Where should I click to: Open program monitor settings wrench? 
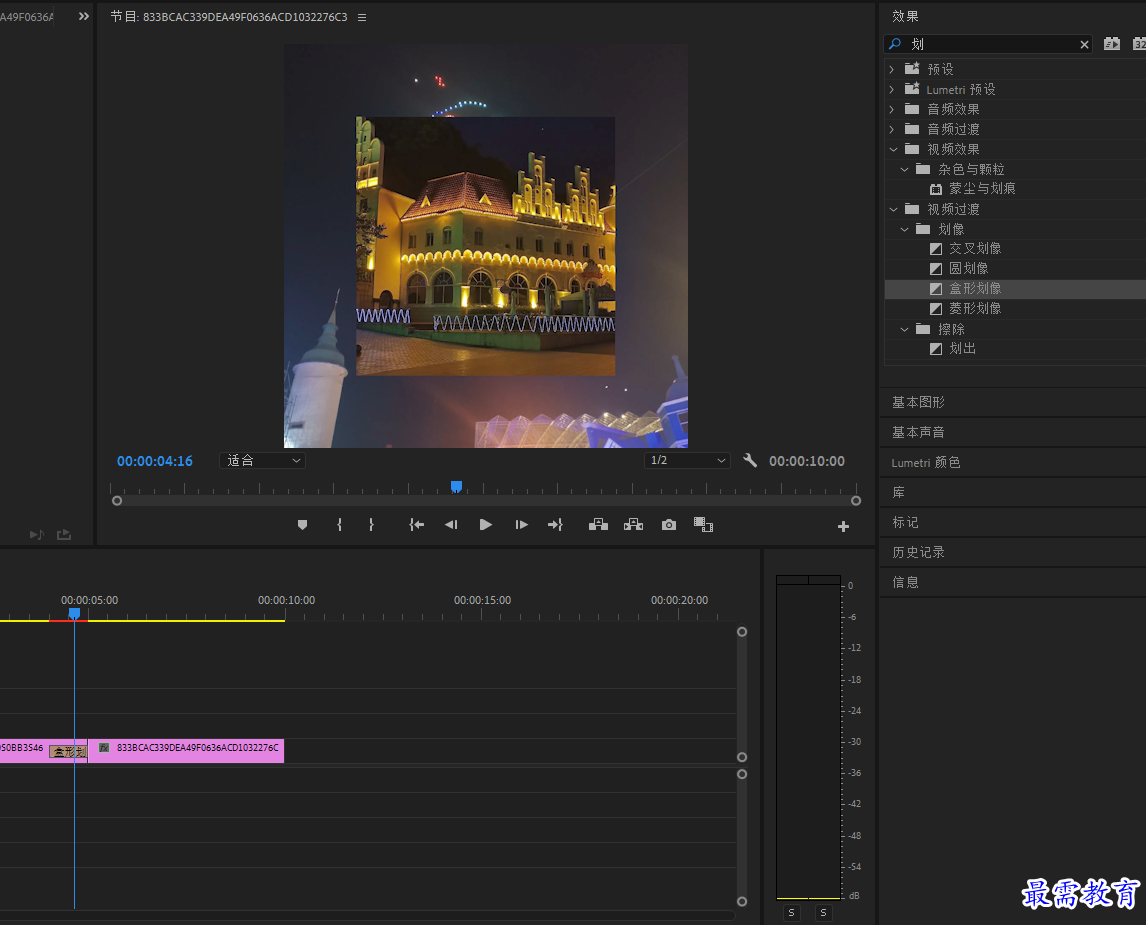(x=750, y=460)
